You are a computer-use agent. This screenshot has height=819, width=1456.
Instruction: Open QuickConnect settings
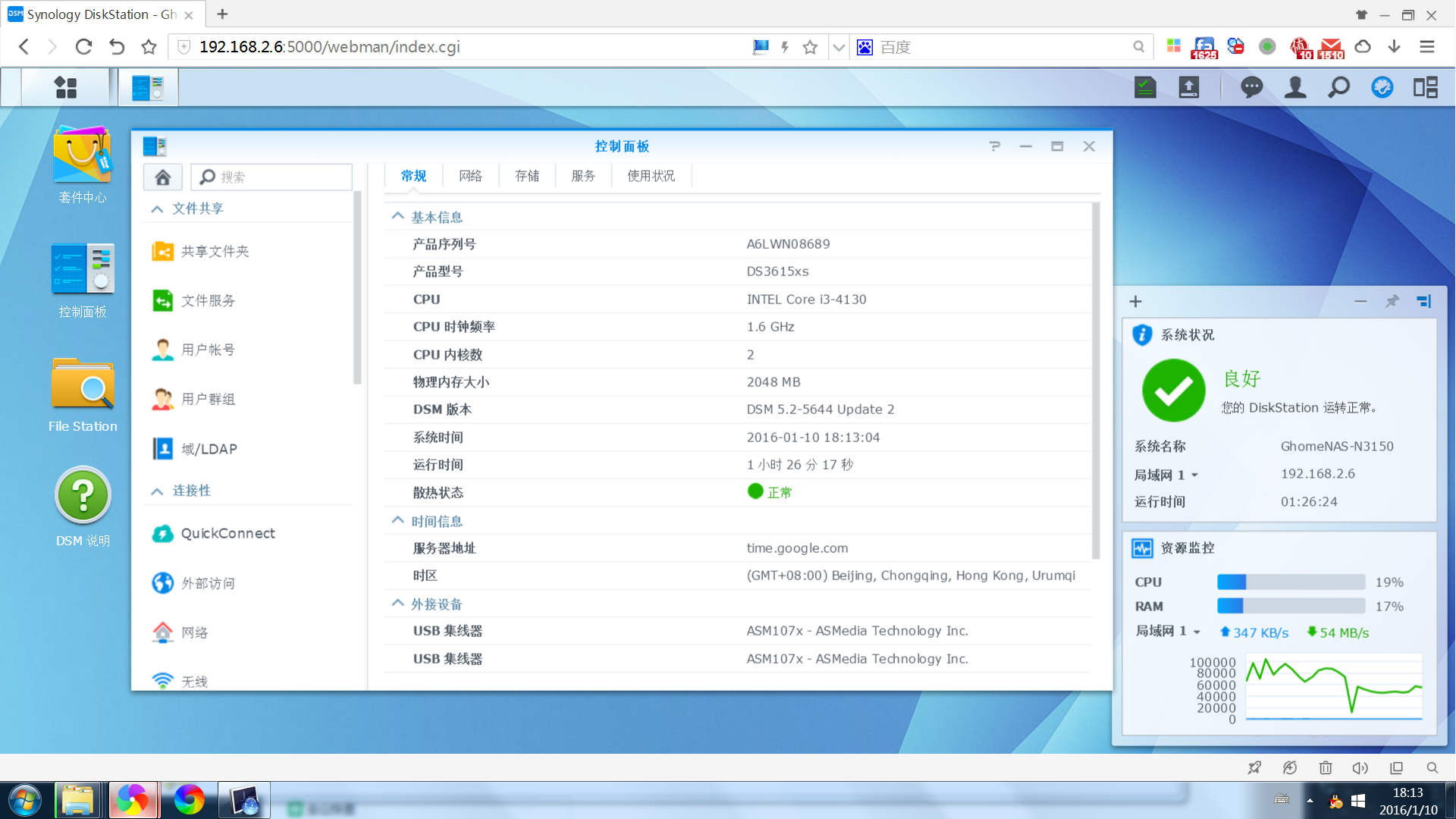coord(214,533)
